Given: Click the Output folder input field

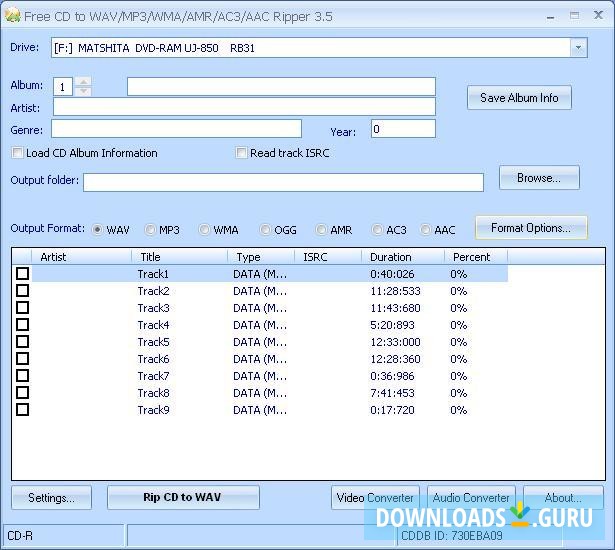Looking at the screenshot, I should pos(283,182).
